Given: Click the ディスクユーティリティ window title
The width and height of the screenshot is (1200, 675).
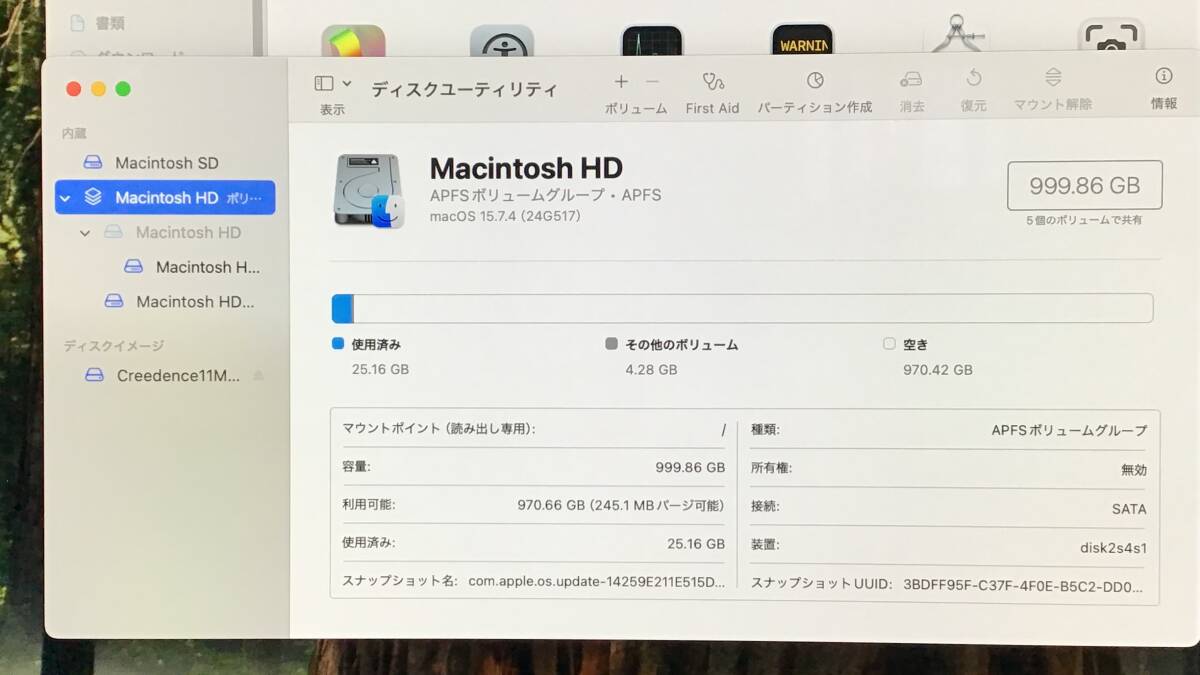Looking at the screenshot, I should (464, 89).
